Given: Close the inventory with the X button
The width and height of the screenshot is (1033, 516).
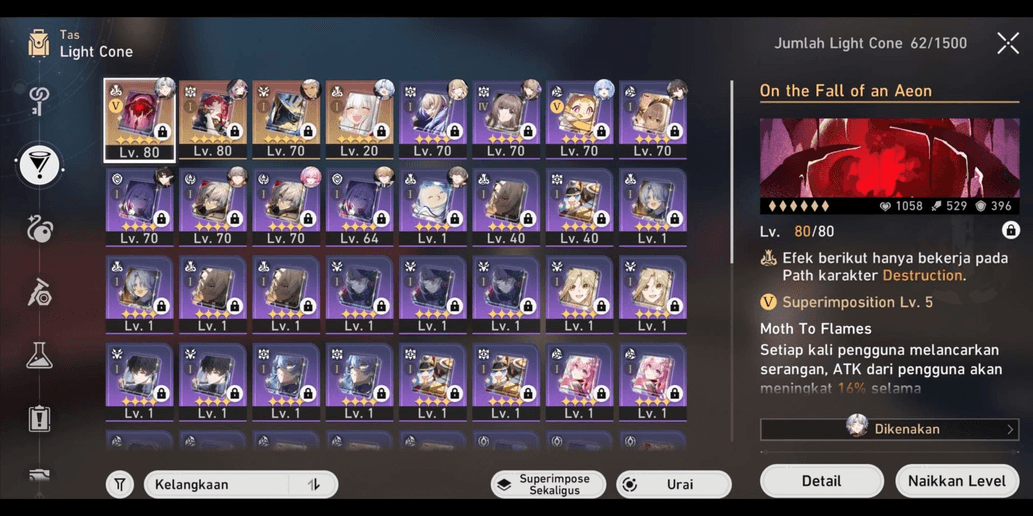Looking at the screenshot, I should [1008, 43].
